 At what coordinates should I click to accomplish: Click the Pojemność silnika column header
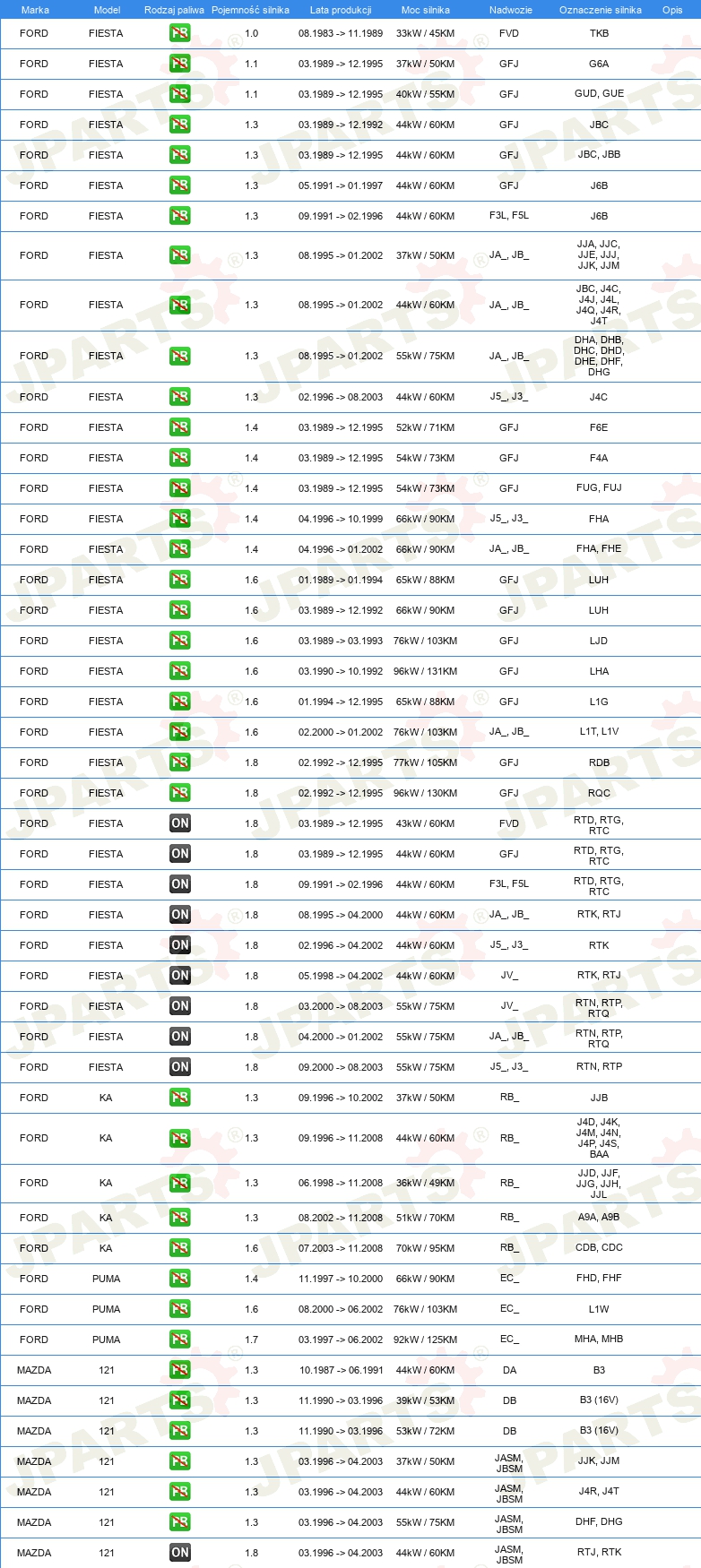[x=250, y=10]
